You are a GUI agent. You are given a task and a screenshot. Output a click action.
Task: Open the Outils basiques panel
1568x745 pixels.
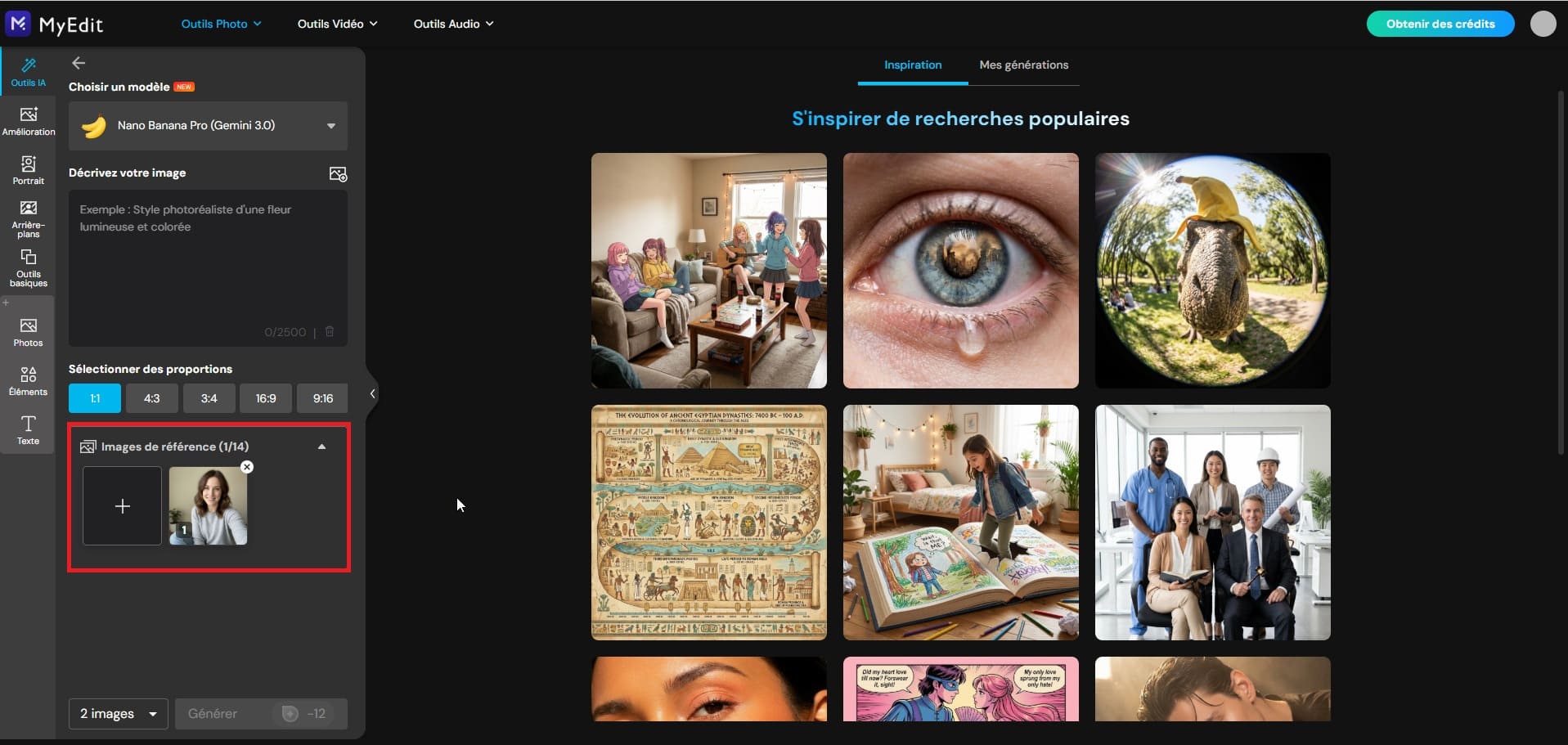[28, 268]
